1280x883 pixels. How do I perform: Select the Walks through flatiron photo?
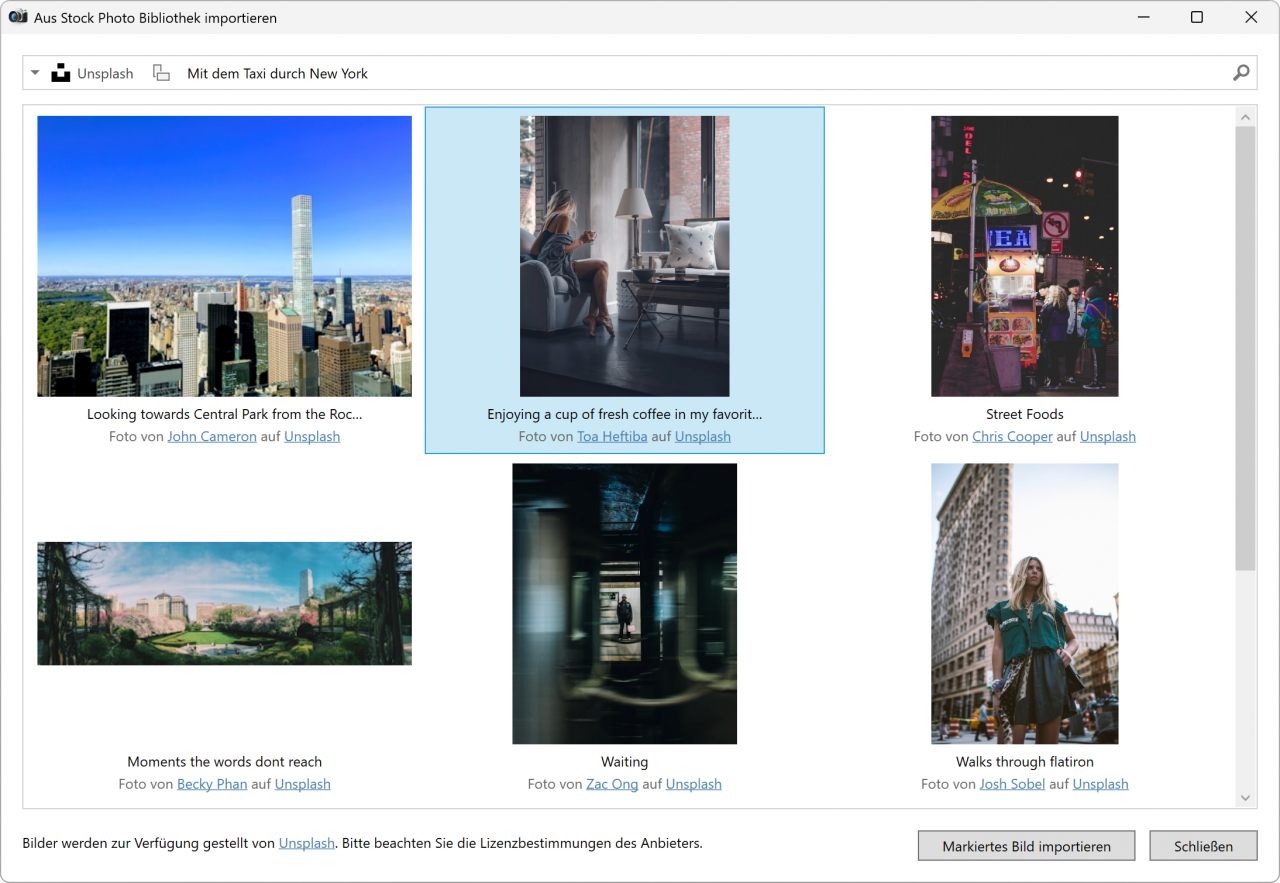pos(1024,603)
